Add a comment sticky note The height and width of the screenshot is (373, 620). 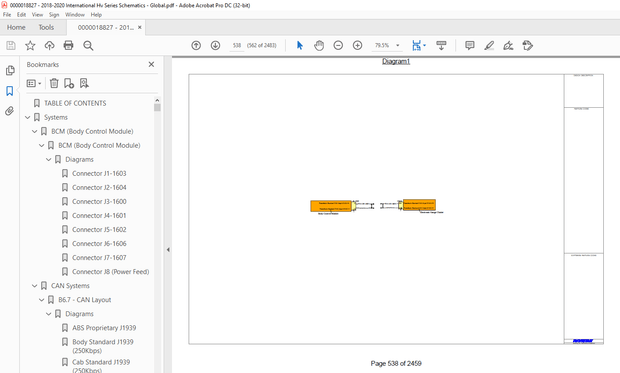470,45
